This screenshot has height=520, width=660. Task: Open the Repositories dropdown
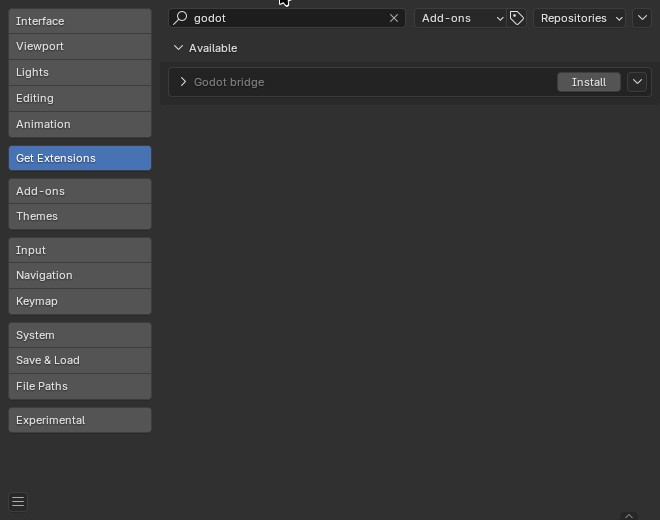tap(580, 18)
